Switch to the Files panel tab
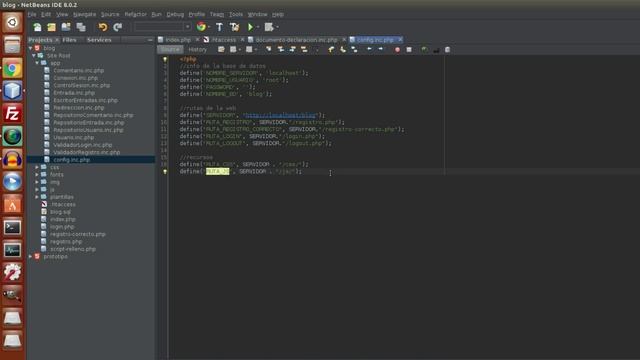This screenshot has height=360, width=640. (69, 40)
